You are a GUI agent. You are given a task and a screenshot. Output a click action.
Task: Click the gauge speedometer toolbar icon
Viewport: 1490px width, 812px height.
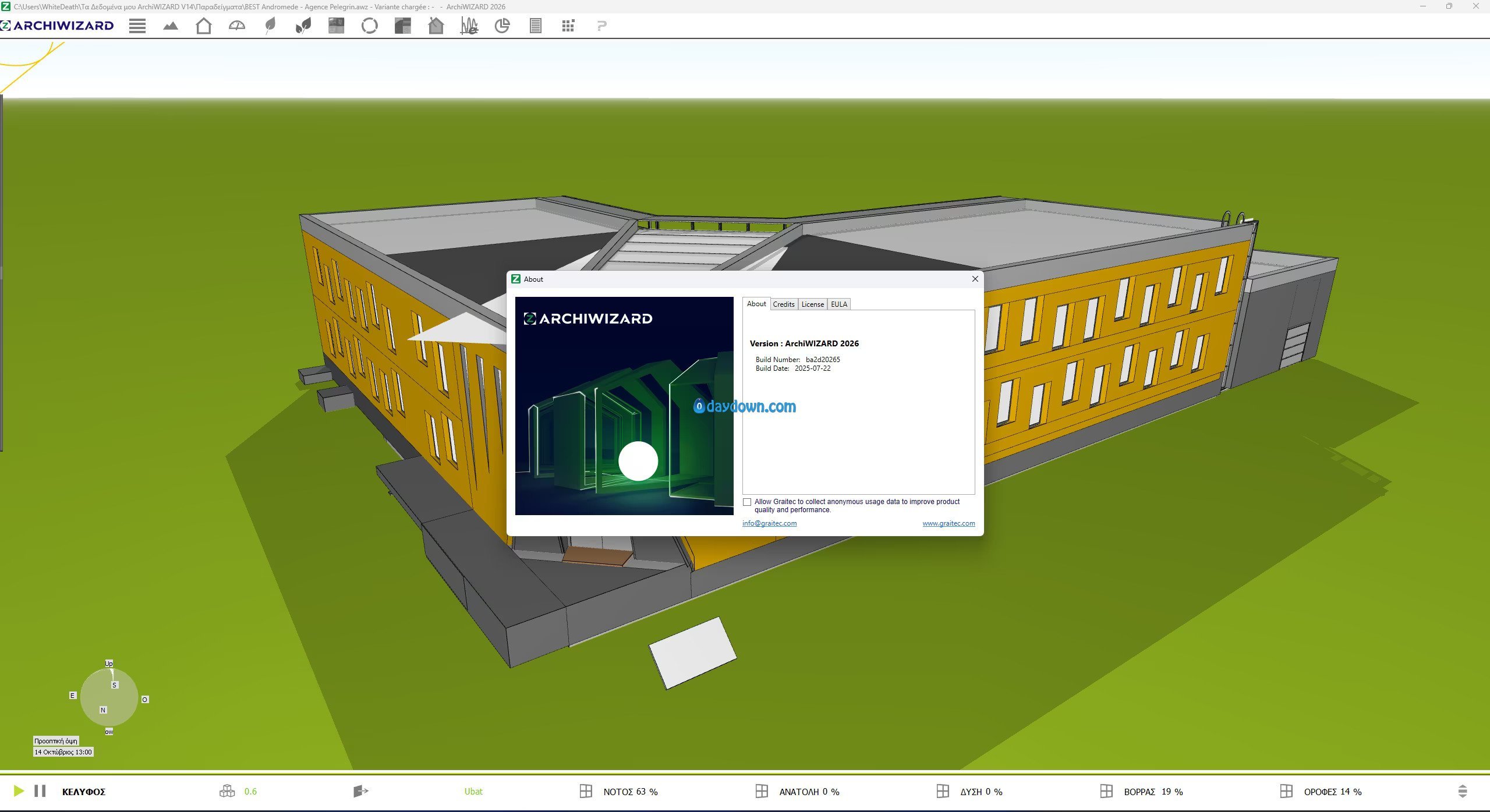click(x=237, y=26)
